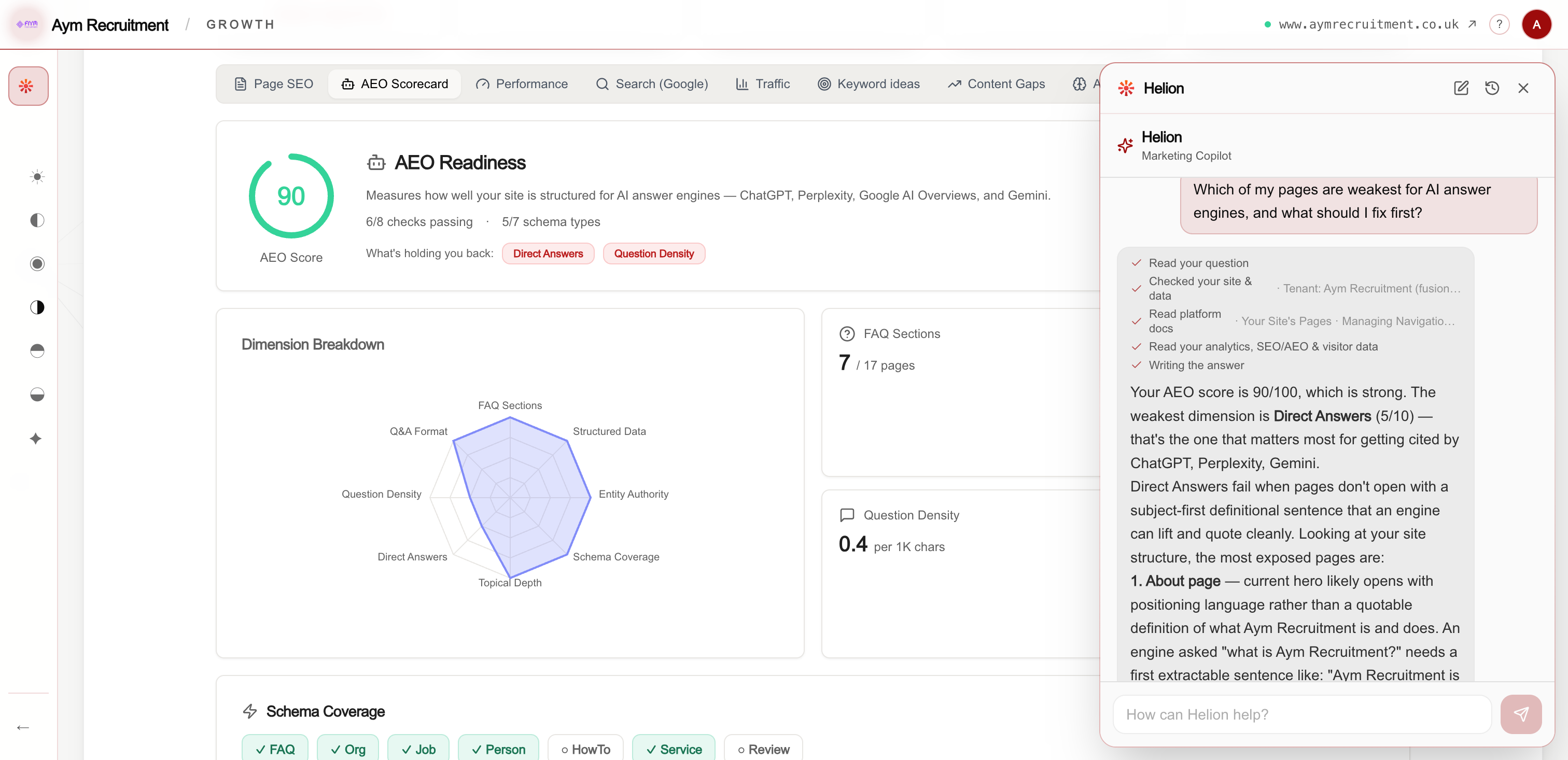Viewport: 1568px width, 760px height.
Task: Open the Content Gaps tab
Action: coord(997,84)
